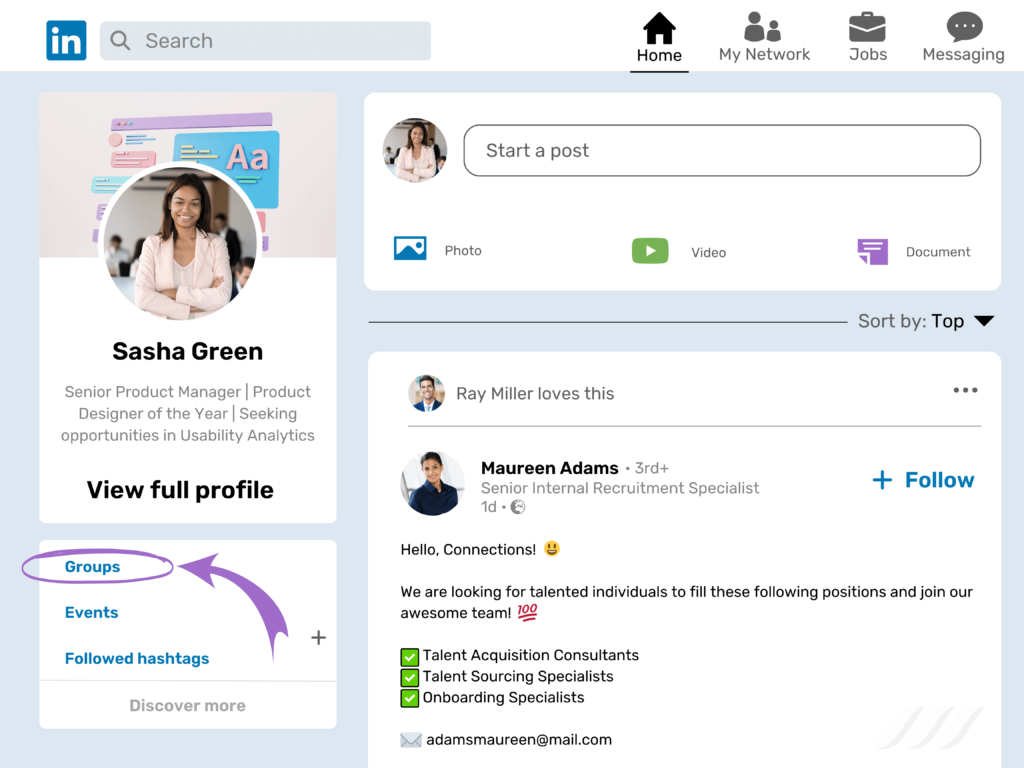This screenshot has height=768, width=1024.
Task: Click the Document icon to attach a file
Action: tap(872, 251)
